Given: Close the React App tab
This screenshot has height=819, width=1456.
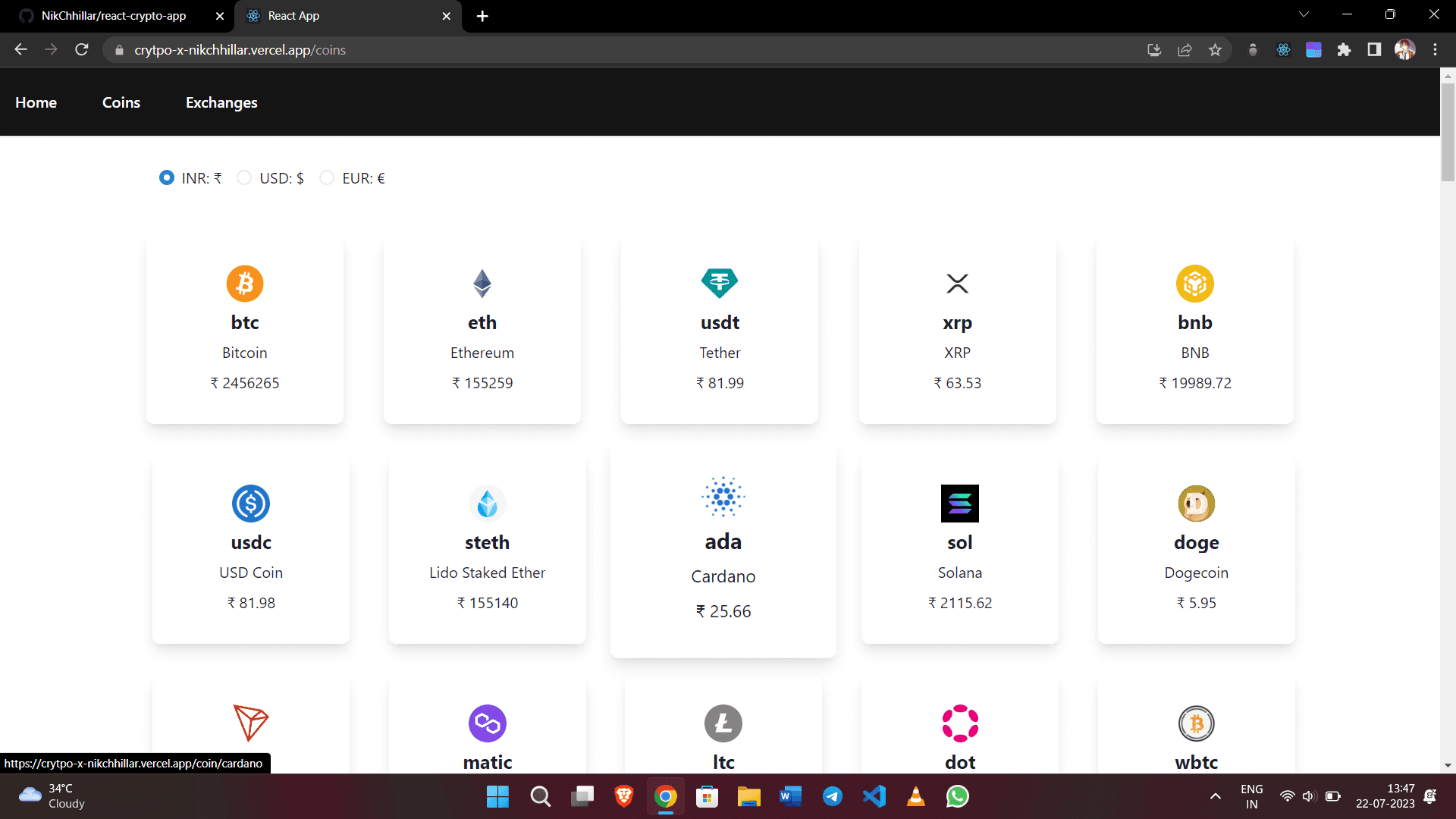Looking at the screenshot, I should (446, 16).
